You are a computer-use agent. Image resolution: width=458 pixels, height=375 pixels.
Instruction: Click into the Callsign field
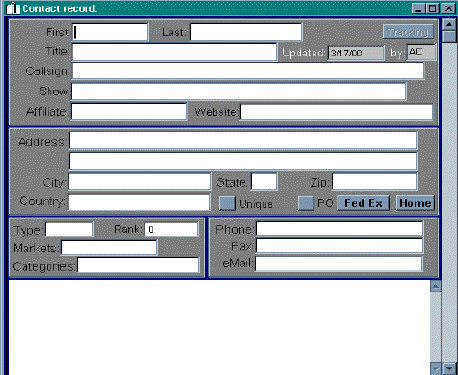click(x=248, y=71)
